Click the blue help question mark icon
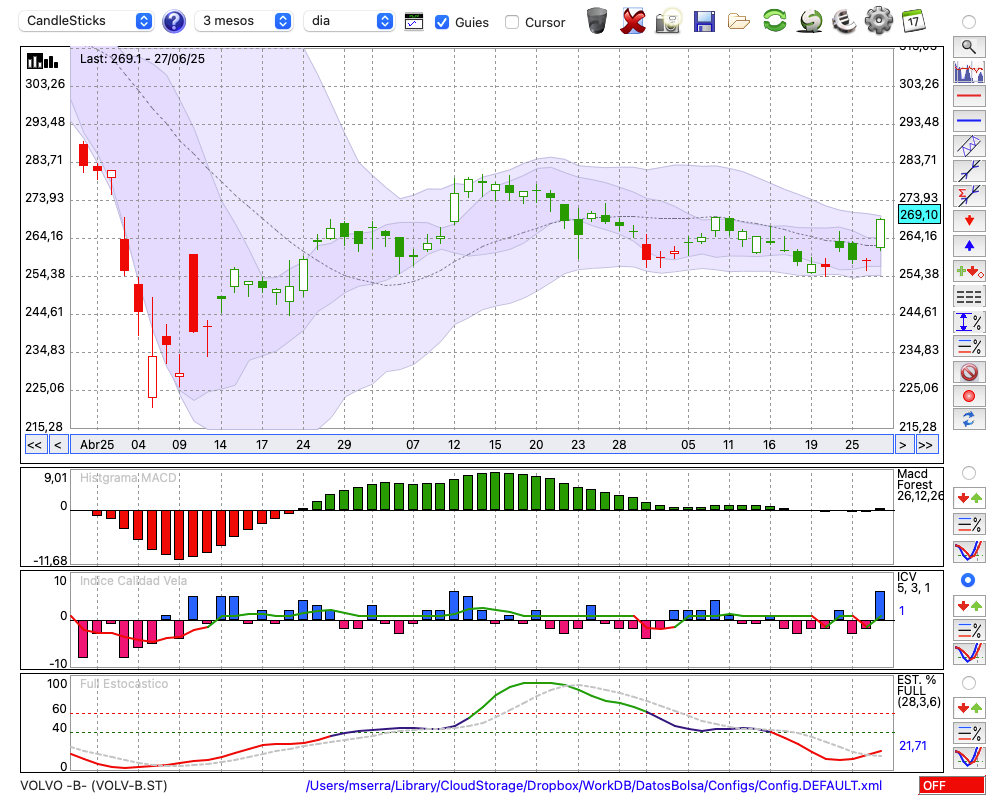Screen dimensions: 1000x800 pos(174,22)
